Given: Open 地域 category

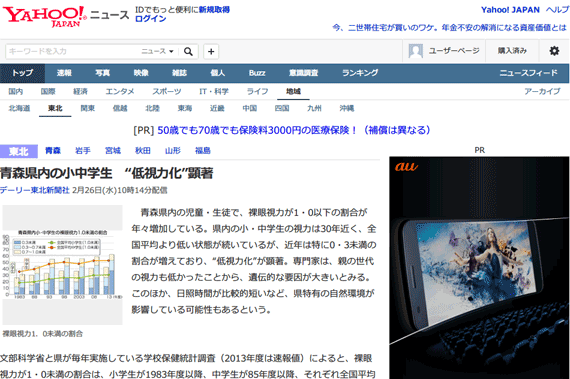Looking at the screenshot, I should pos(293,91).
